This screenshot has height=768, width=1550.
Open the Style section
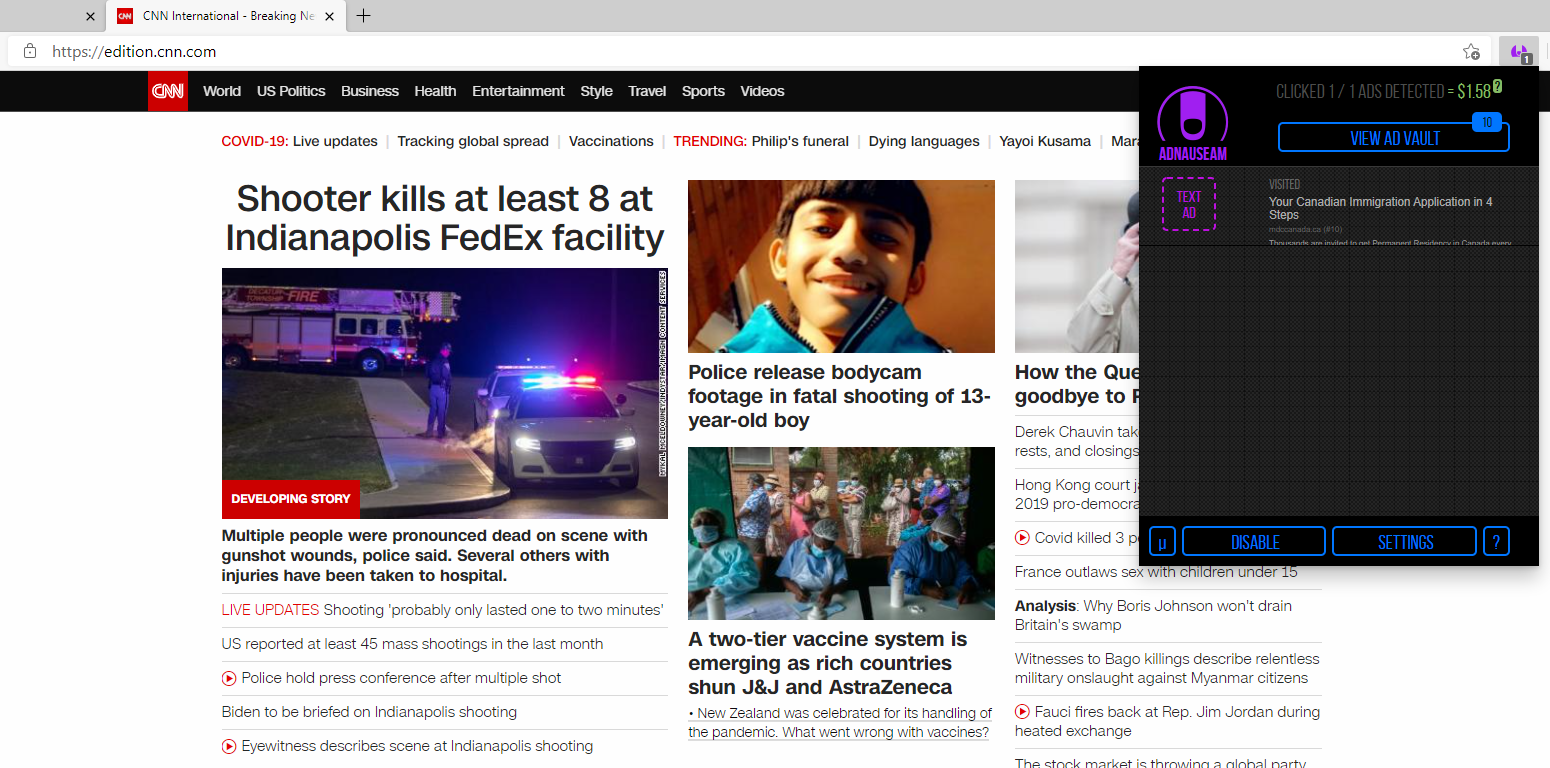tap(596, 91)
